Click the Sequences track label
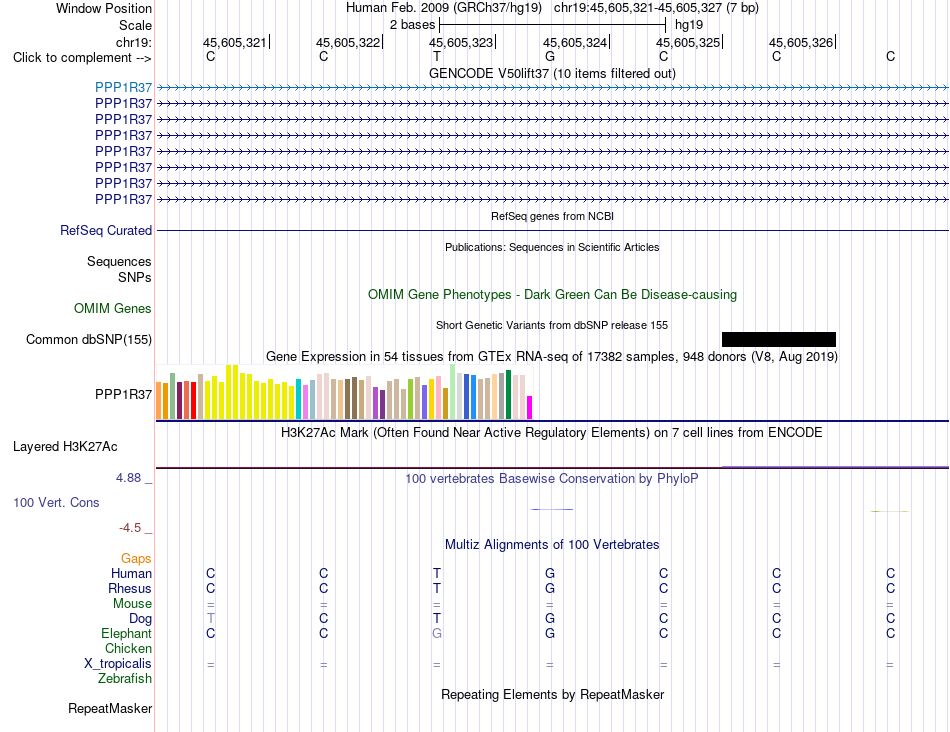This screenshot has height=732, width=950. coord(119,261)
